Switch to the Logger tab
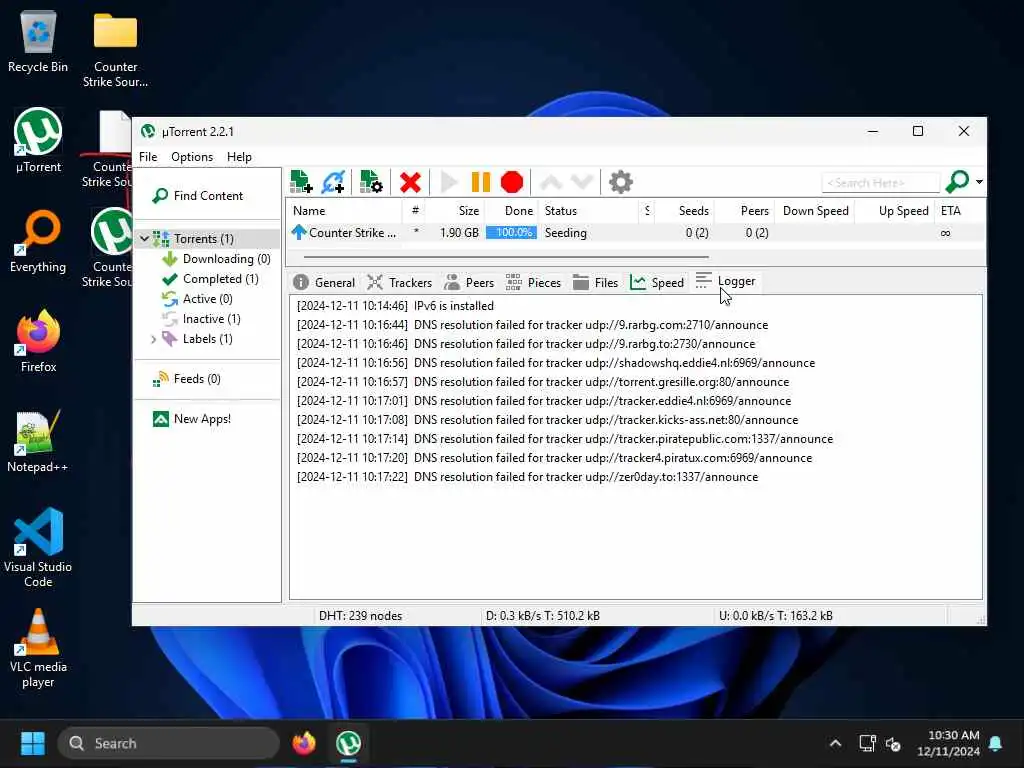Screen dimensions: 1024x768 (x=726, y=281)
